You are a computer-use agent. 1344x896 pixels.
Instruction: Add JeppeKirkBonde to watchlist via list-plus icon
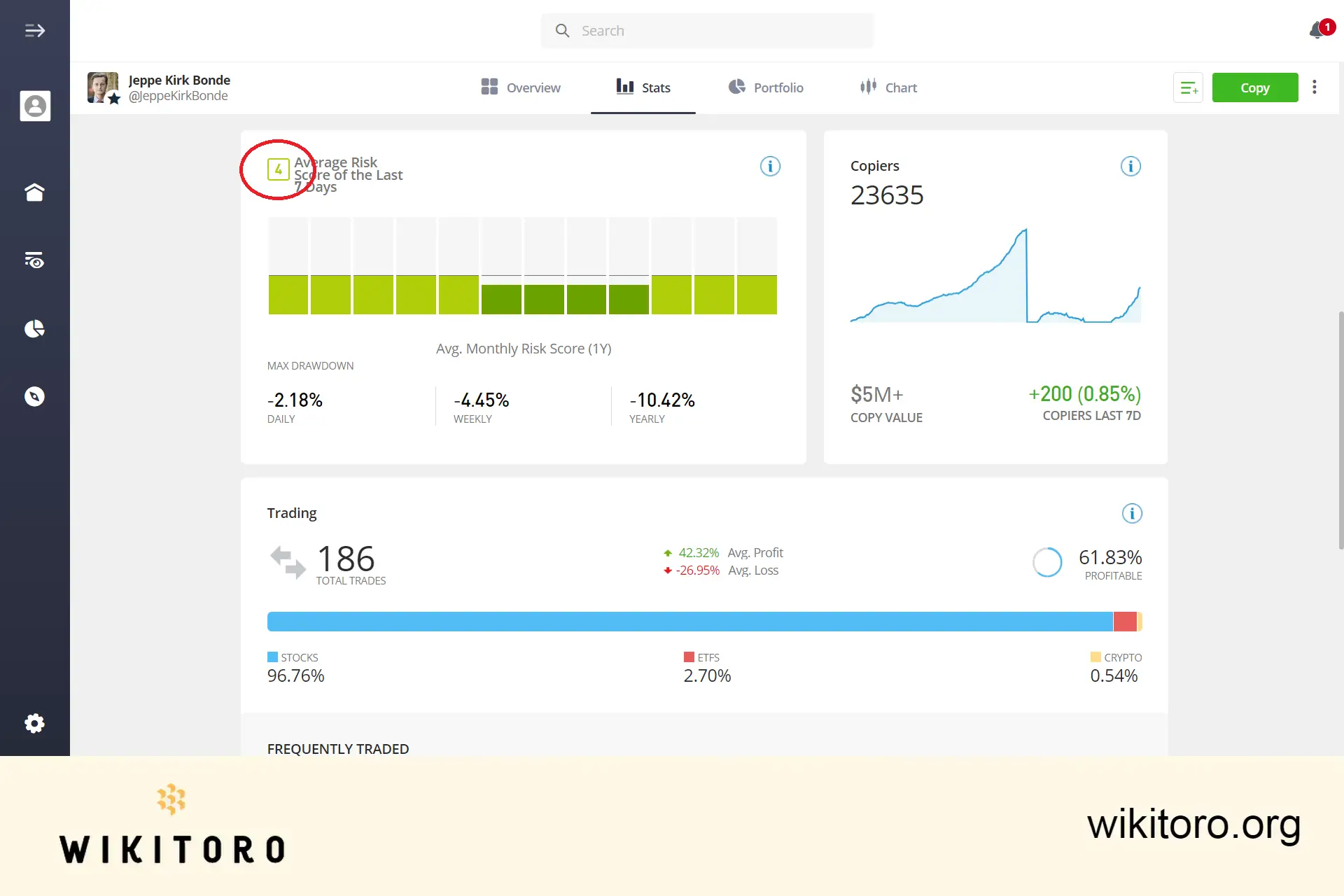pos(1188,87)
